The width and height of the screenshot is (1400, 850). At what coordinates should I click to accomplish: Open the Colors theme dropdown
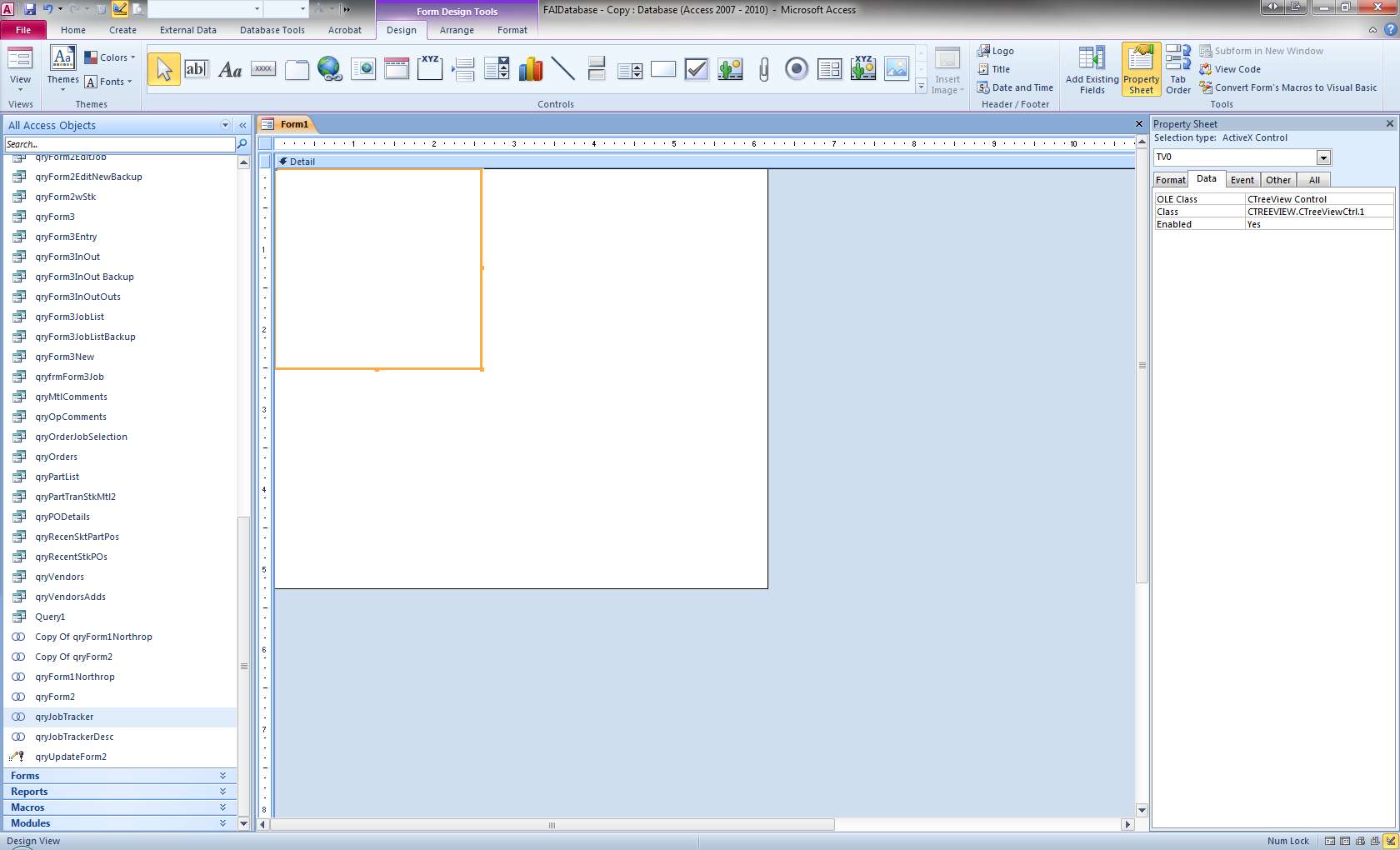pos(111,57)
